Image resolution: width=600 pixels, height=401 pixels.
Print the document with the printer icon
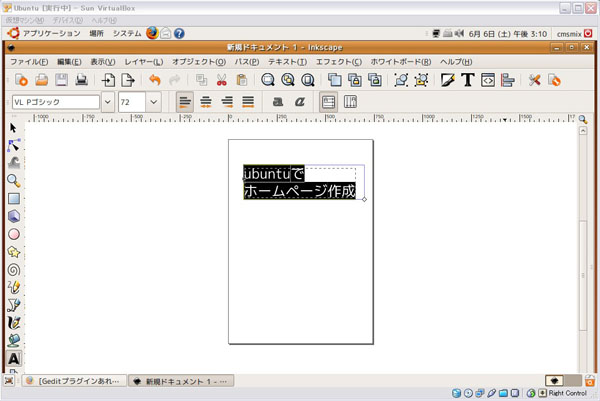82,80
